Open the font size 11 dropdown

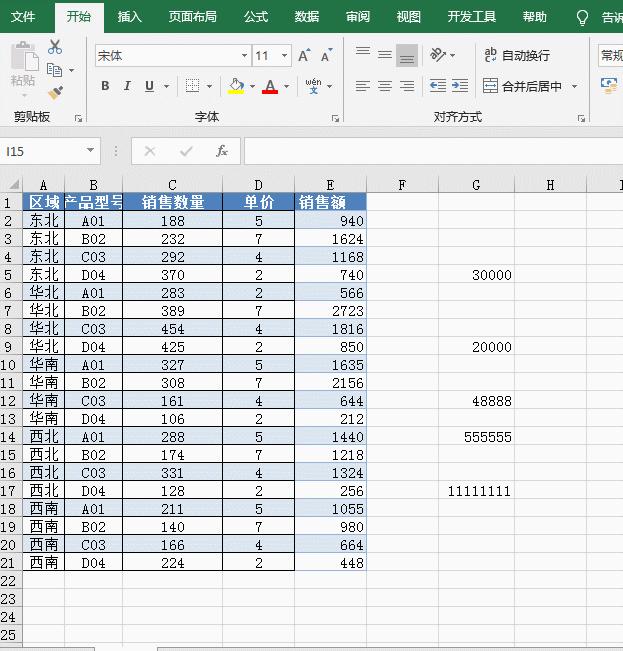(284, 56)
